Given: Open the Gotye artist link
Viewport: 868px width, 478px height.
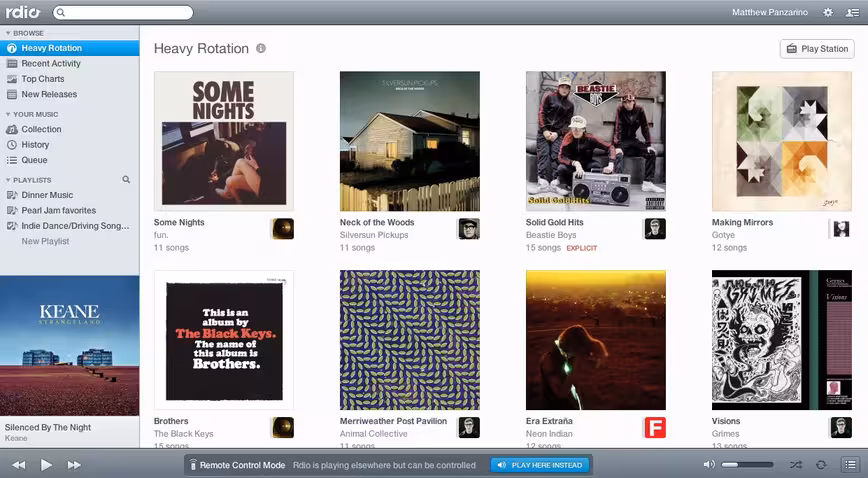Looking at the screenshot, I should tap(723, 235).
